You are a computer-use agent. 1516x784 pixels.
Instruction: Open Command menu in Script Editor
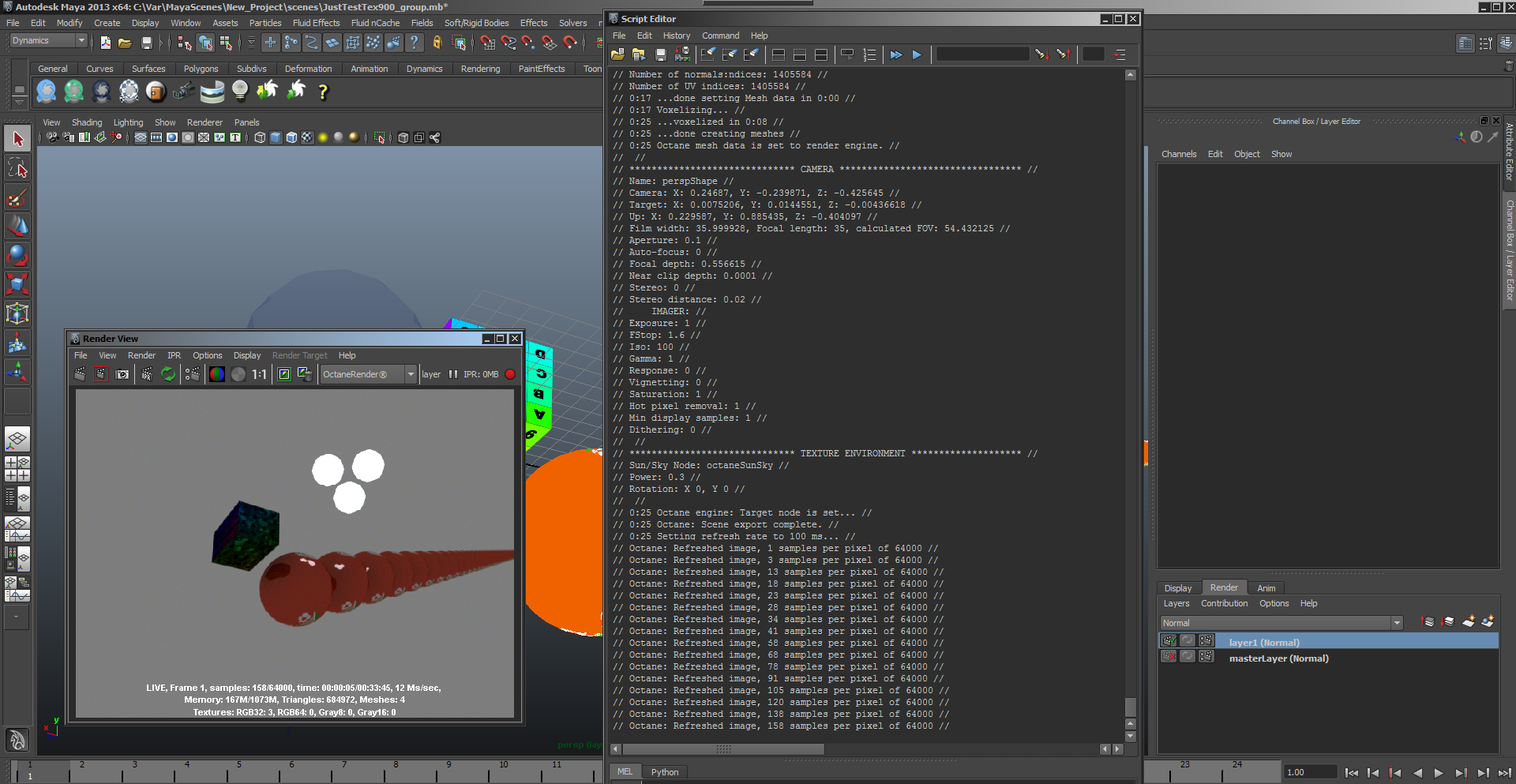tap(720, 36)
